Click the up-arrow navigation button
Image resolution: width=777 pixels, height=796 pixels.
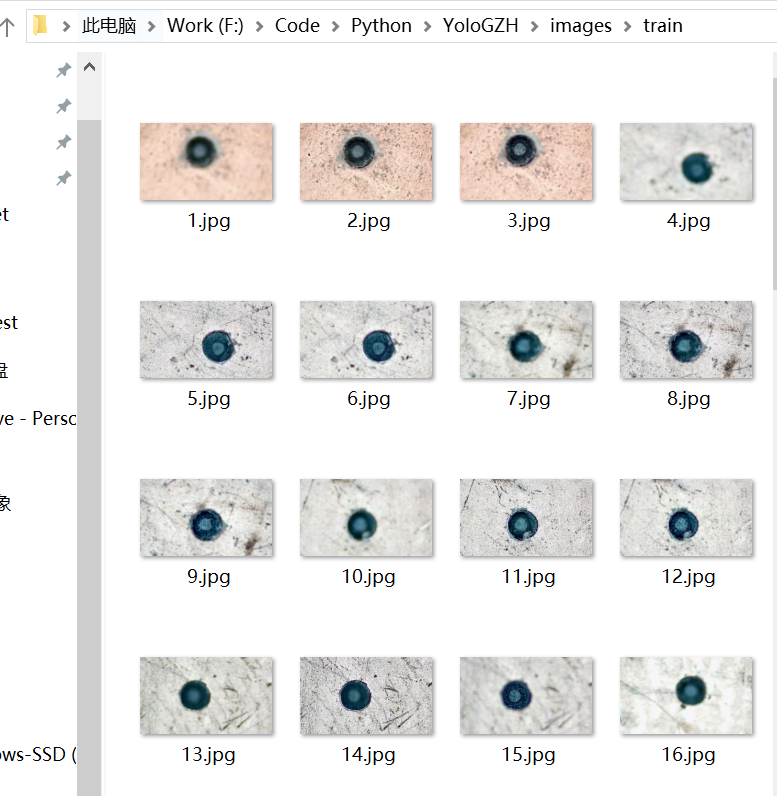tap(7, 26)
